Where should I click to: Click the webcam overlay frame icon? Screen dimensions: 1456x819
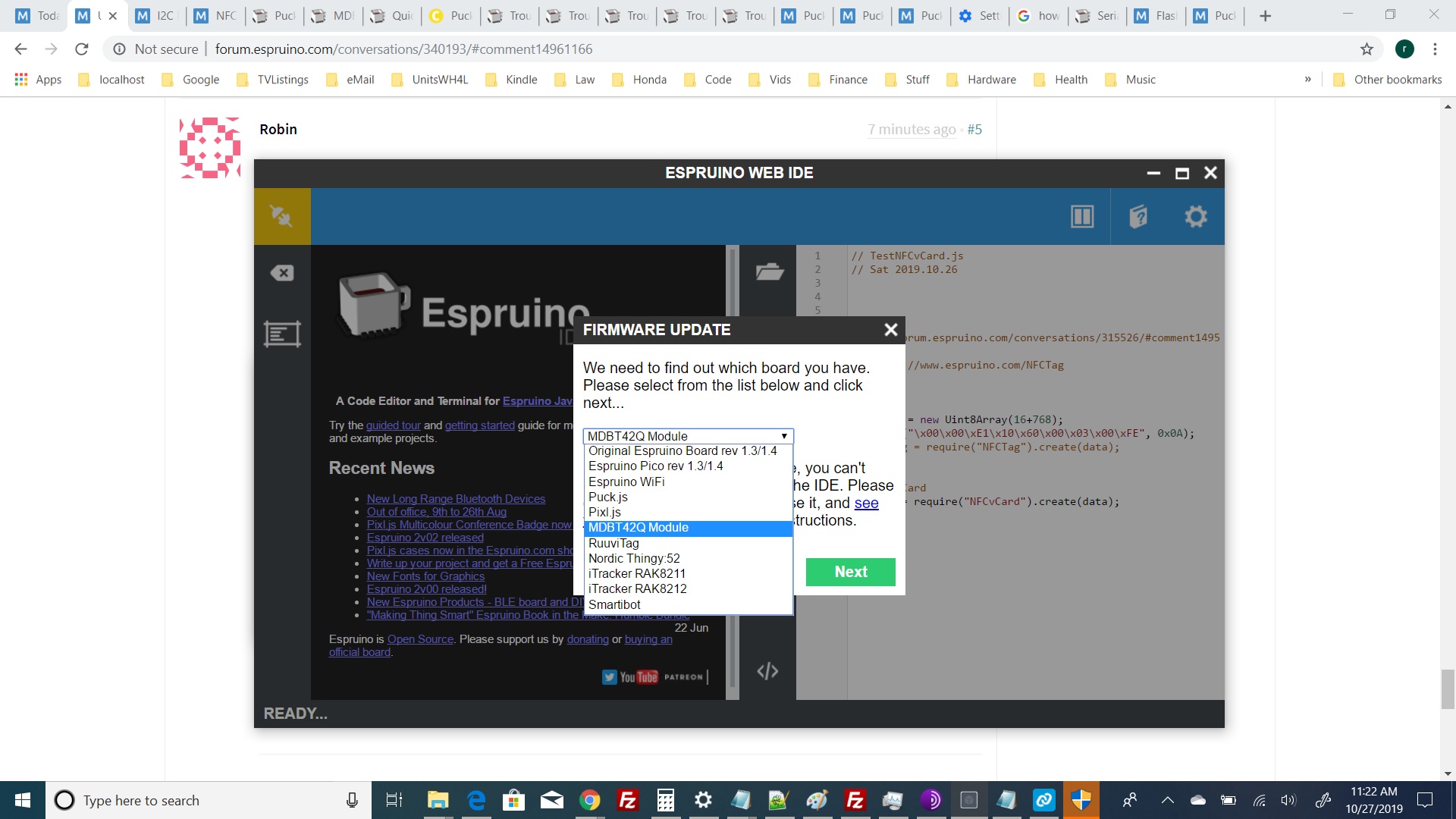282,334
